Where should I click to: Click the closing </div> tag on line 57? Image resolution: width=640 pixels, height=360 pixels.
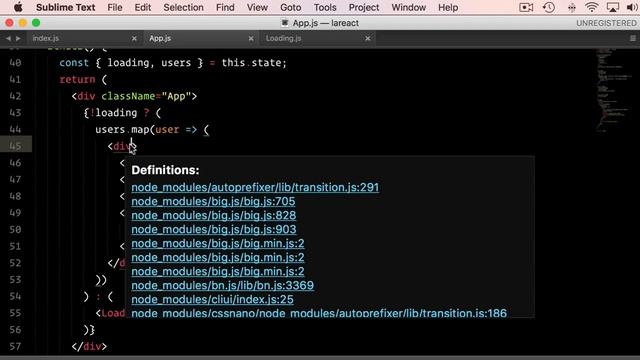point(89,346)
